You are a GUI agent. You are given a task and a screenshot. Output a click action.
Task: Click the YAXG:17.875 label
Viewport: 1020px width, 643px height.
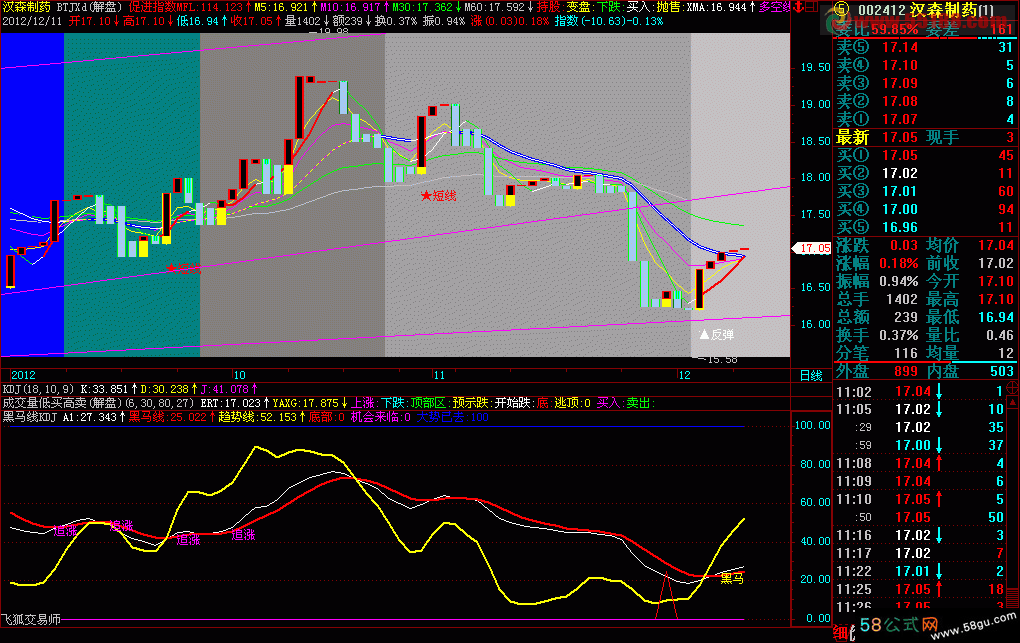point(305,404)
